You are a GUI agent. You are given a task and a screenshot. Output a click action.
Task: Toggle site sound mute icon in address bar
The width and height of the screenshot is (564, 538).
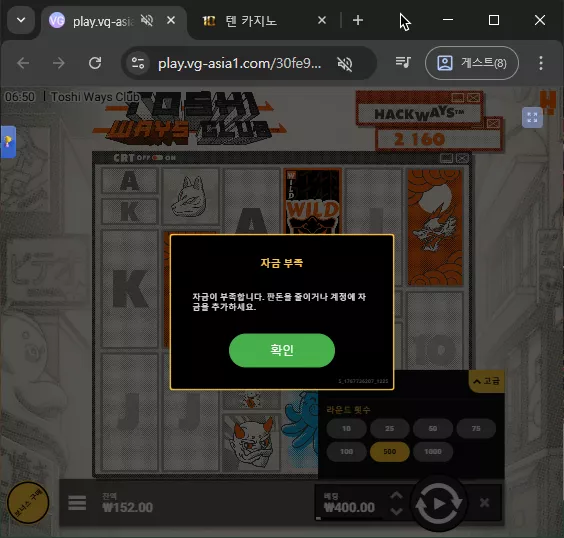(345, 64)
